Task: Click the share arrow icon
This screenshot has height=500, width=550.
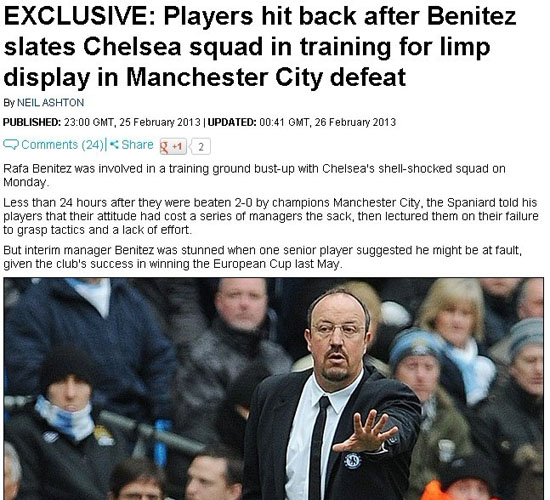Action: coord(114,144)
